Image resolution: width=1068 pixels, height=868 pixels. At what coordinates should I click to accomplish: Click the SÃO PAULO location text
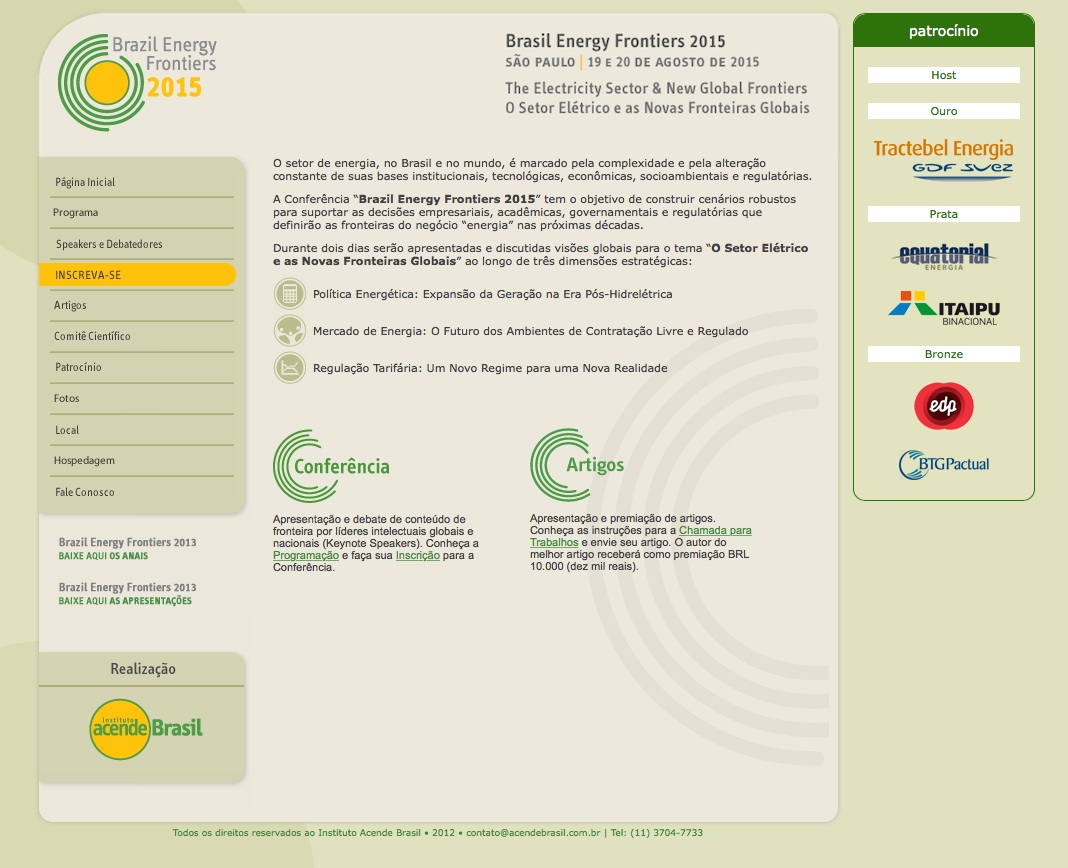point(540,62)
